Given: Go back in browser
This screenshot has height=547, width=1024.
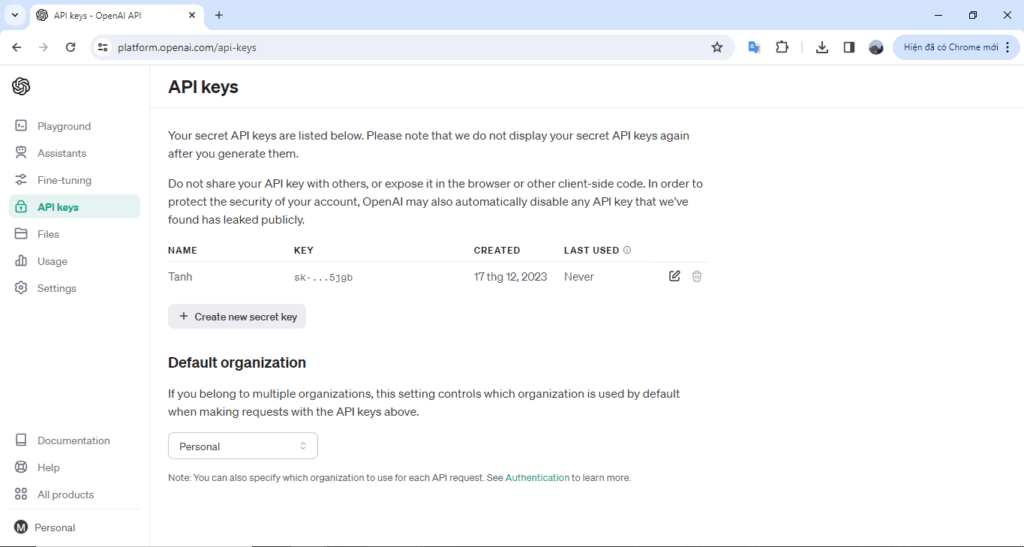Looking at the screenshot, I should [17, 47].
